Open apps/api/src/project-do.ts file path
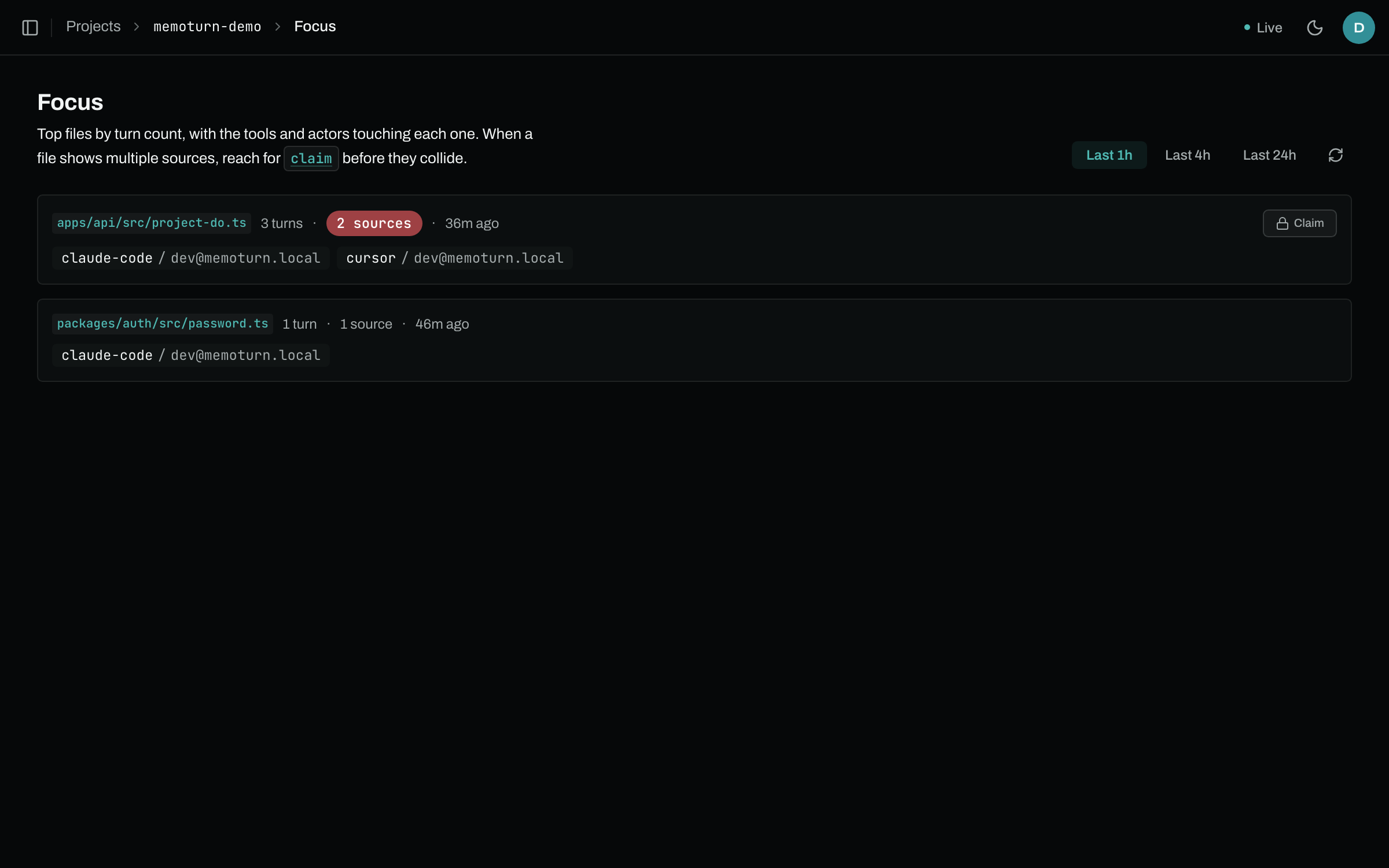Screen dimensions: 1389x868 pyautogui.click(x=152, y=223)
